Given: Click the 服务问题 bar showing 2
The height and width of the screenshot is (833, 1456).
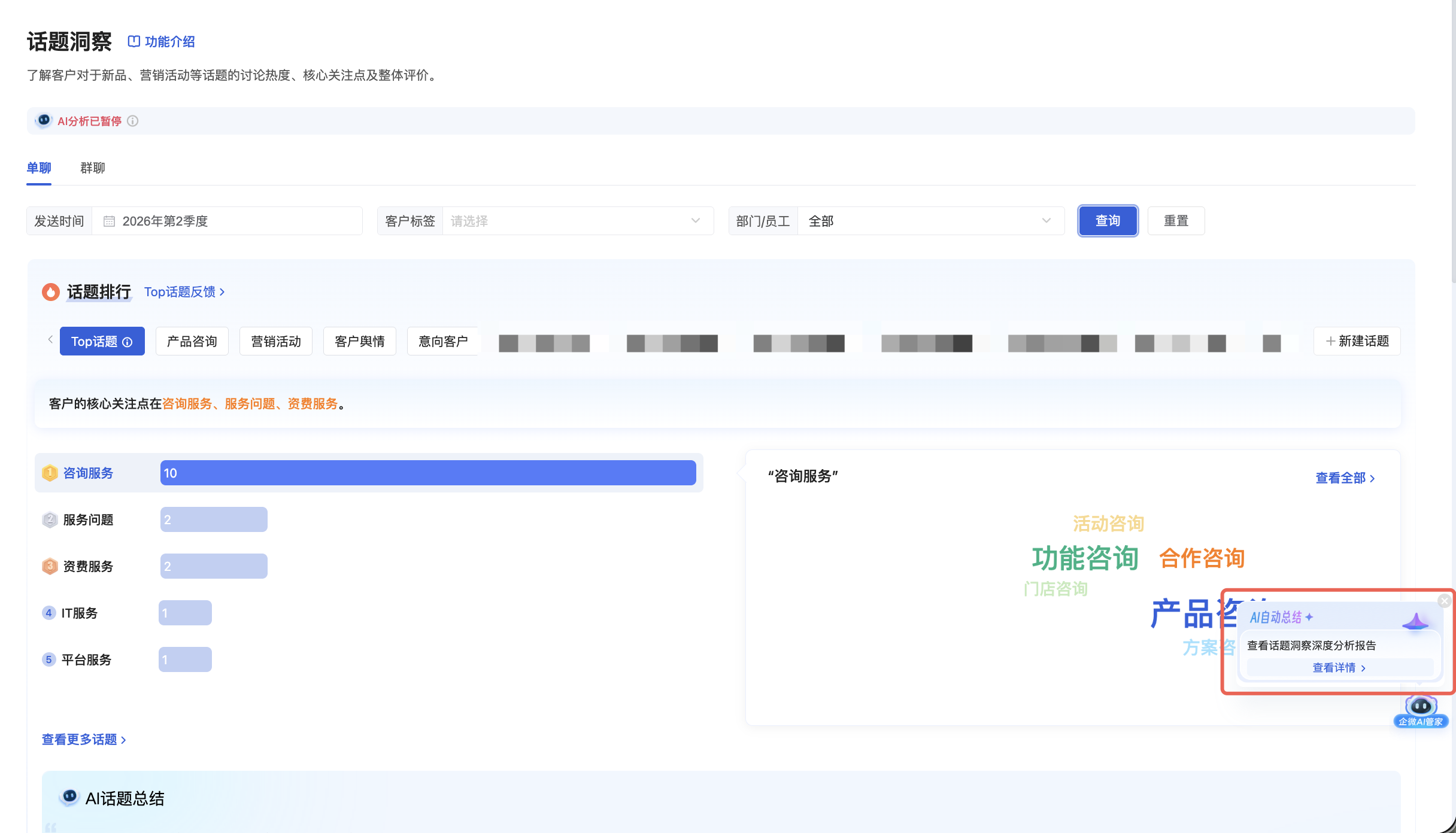Looking at the screenshot, I should tap(214, 519).
